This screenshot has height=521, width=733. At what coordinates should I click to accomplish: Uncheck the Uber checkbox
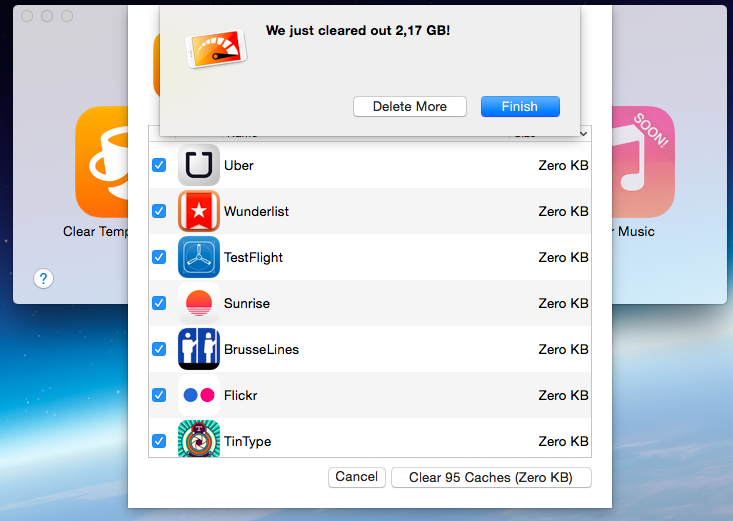coord(159,165)
